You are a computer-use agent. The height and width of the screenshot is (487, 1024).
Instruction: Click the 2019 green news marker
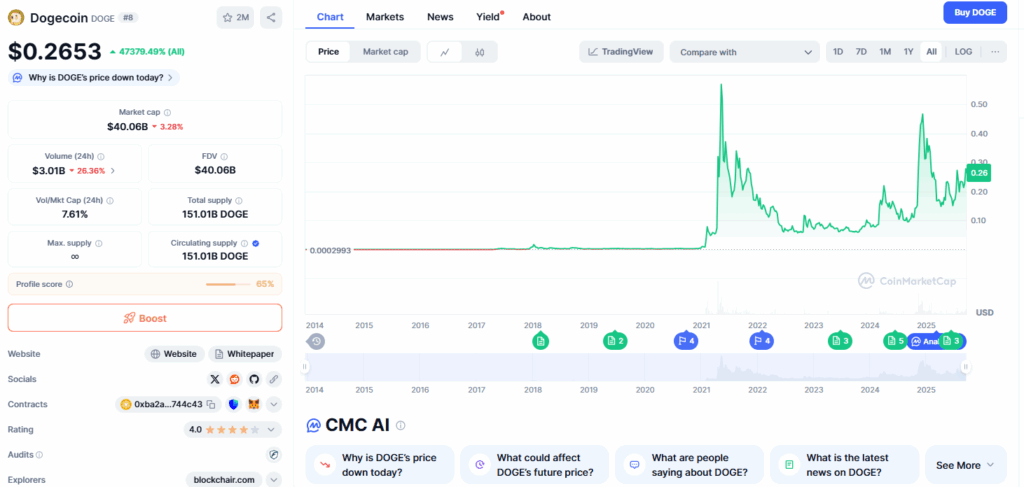pyautogui.click(x=615, y=341)
